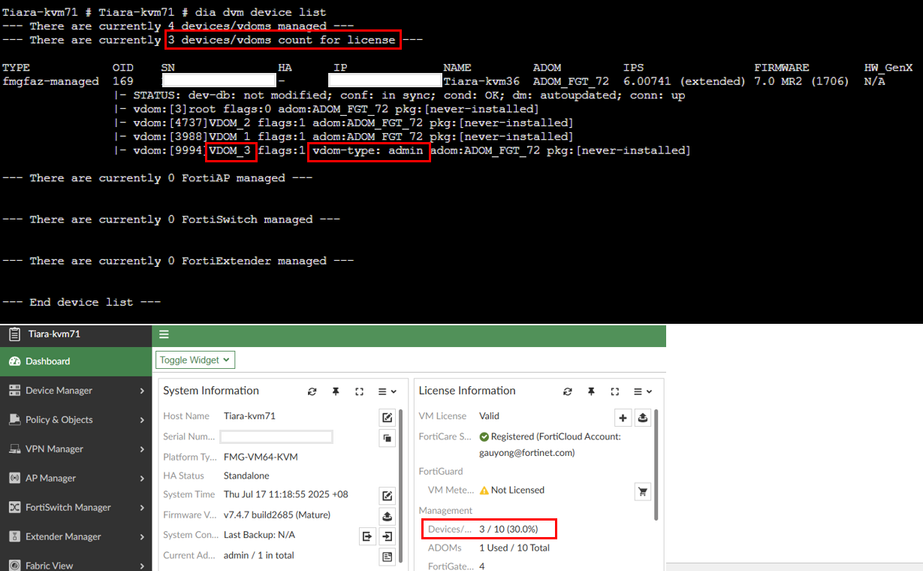The width and height of the screenshot is (923, 571).
Task: Open VPN Manager in the sidebar
Action: [76, 449]
